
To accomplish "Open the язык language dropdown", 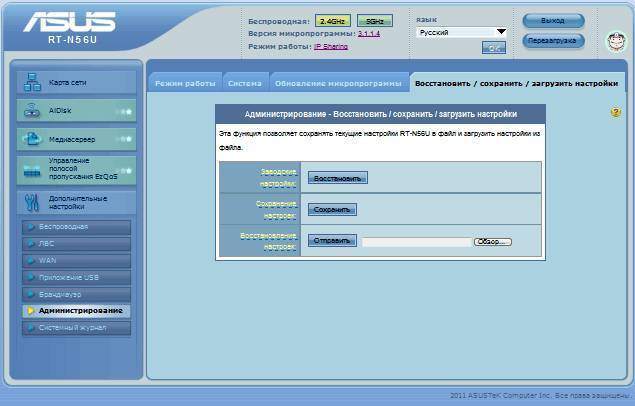I will [x=461, y=32].
